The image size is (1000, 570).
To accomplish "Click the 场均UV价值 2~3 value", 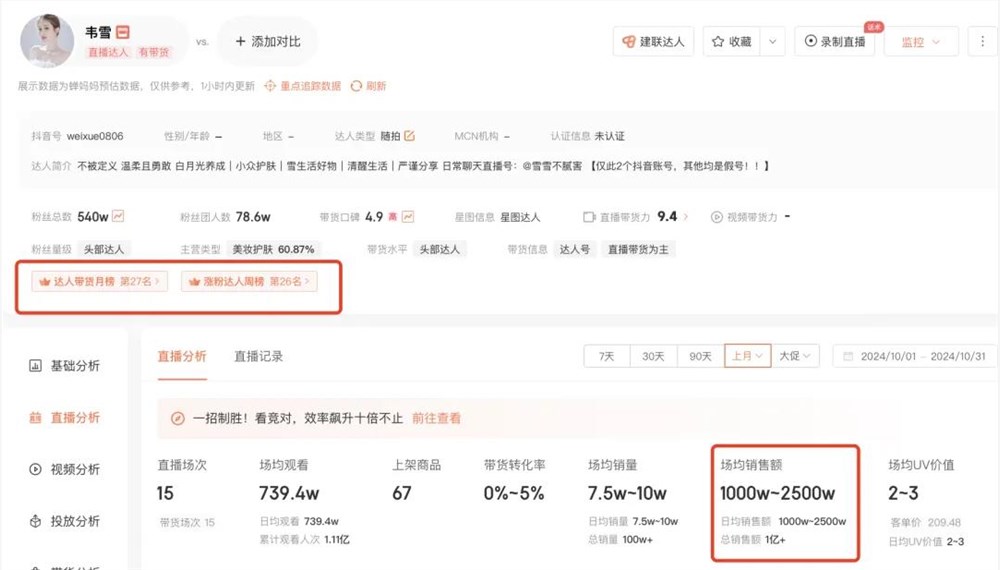I will click(x=903, y=493).
